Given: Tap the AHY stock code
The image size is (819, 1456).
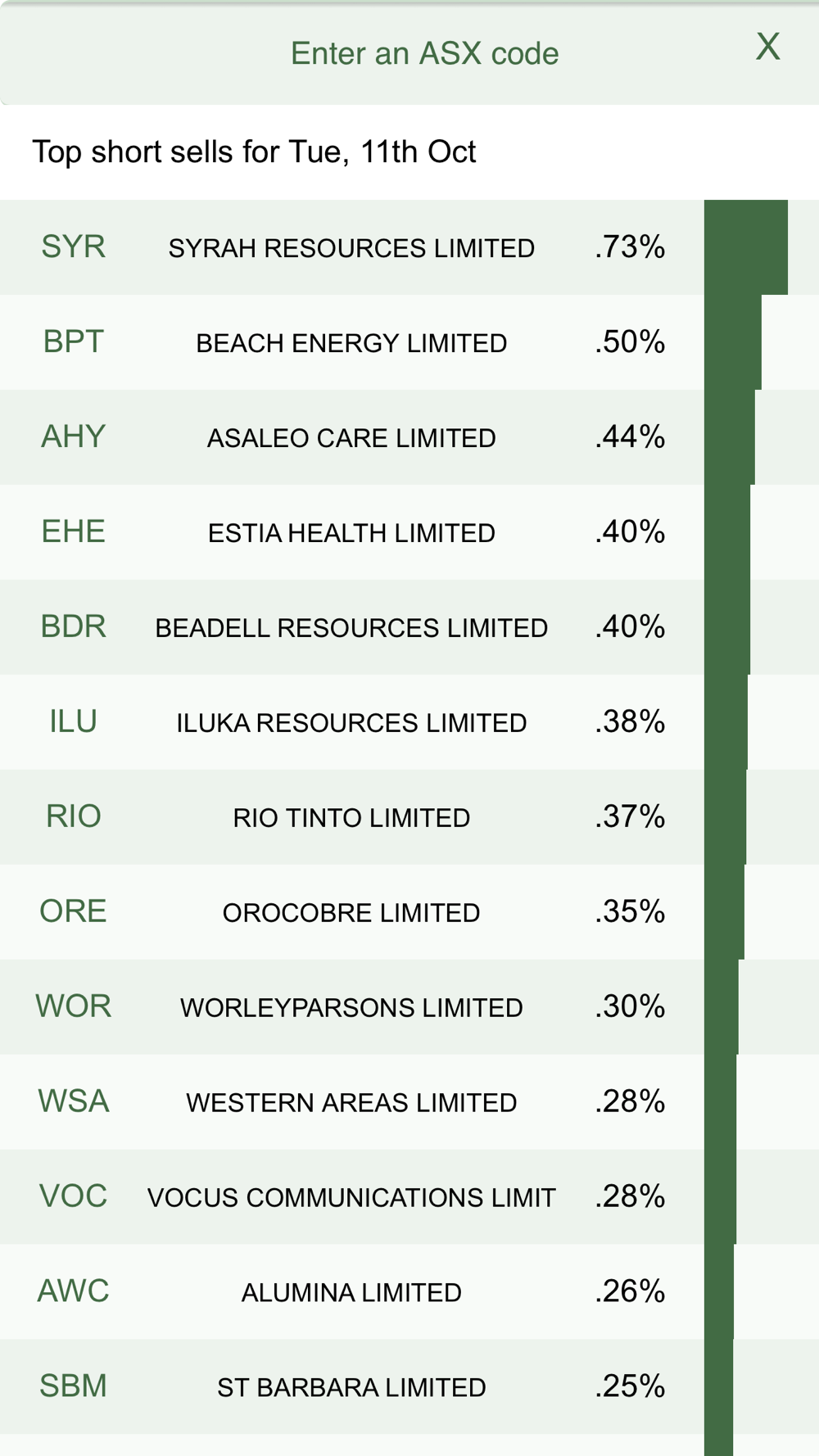Looking at the screenshot, I should pos(73,436).
